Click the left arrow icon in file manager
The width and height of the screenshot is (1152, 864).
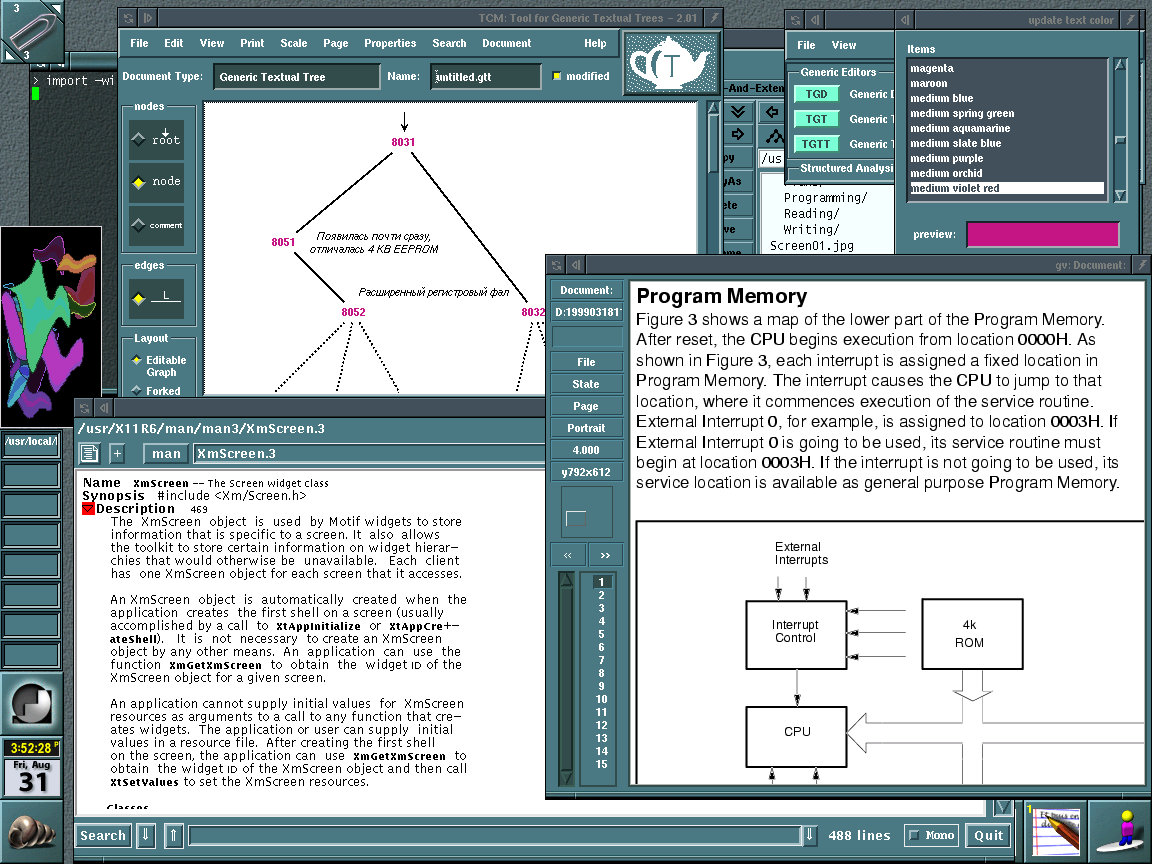tap(771, 112)
